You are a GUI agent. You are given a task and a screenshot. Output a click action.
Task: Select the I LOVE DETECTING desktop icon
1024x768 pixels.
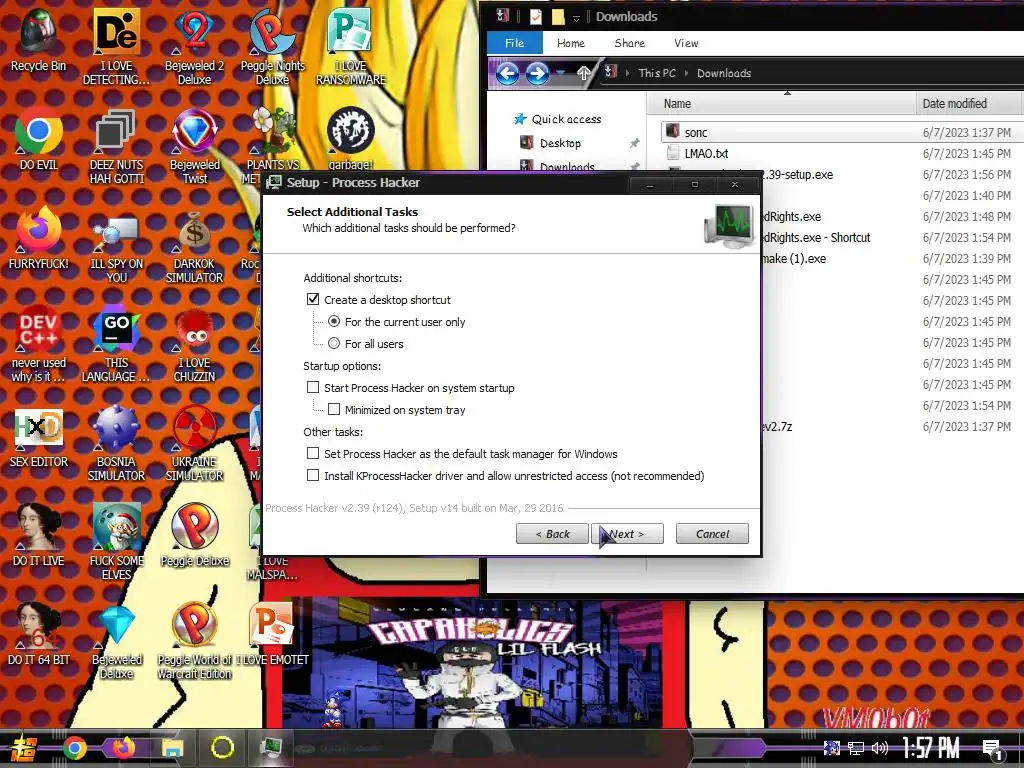116,46
